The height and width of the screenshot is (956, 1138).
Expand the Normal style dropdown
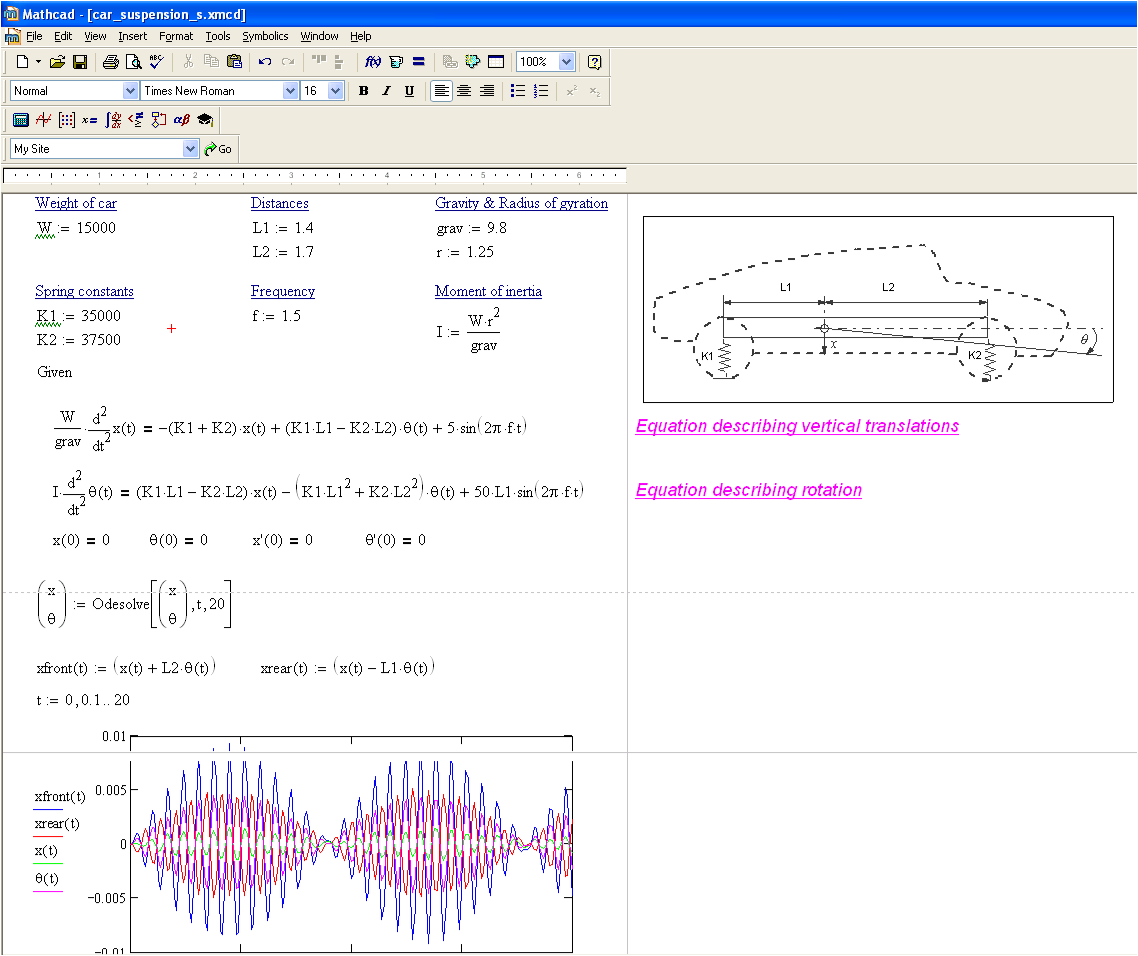[130, 91]
